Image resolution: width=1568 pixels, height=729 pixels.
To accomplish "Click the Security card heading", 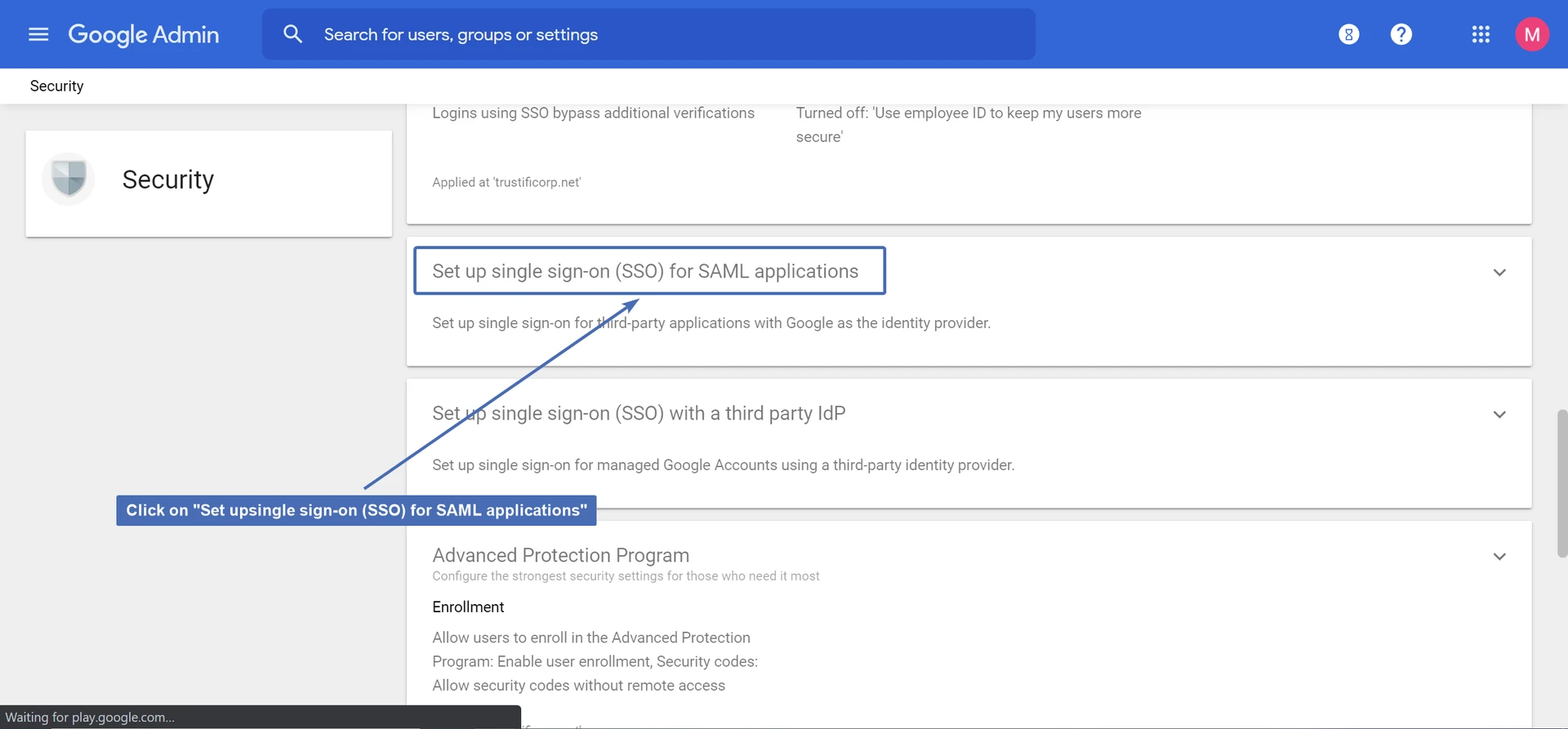I will [167, 179].
